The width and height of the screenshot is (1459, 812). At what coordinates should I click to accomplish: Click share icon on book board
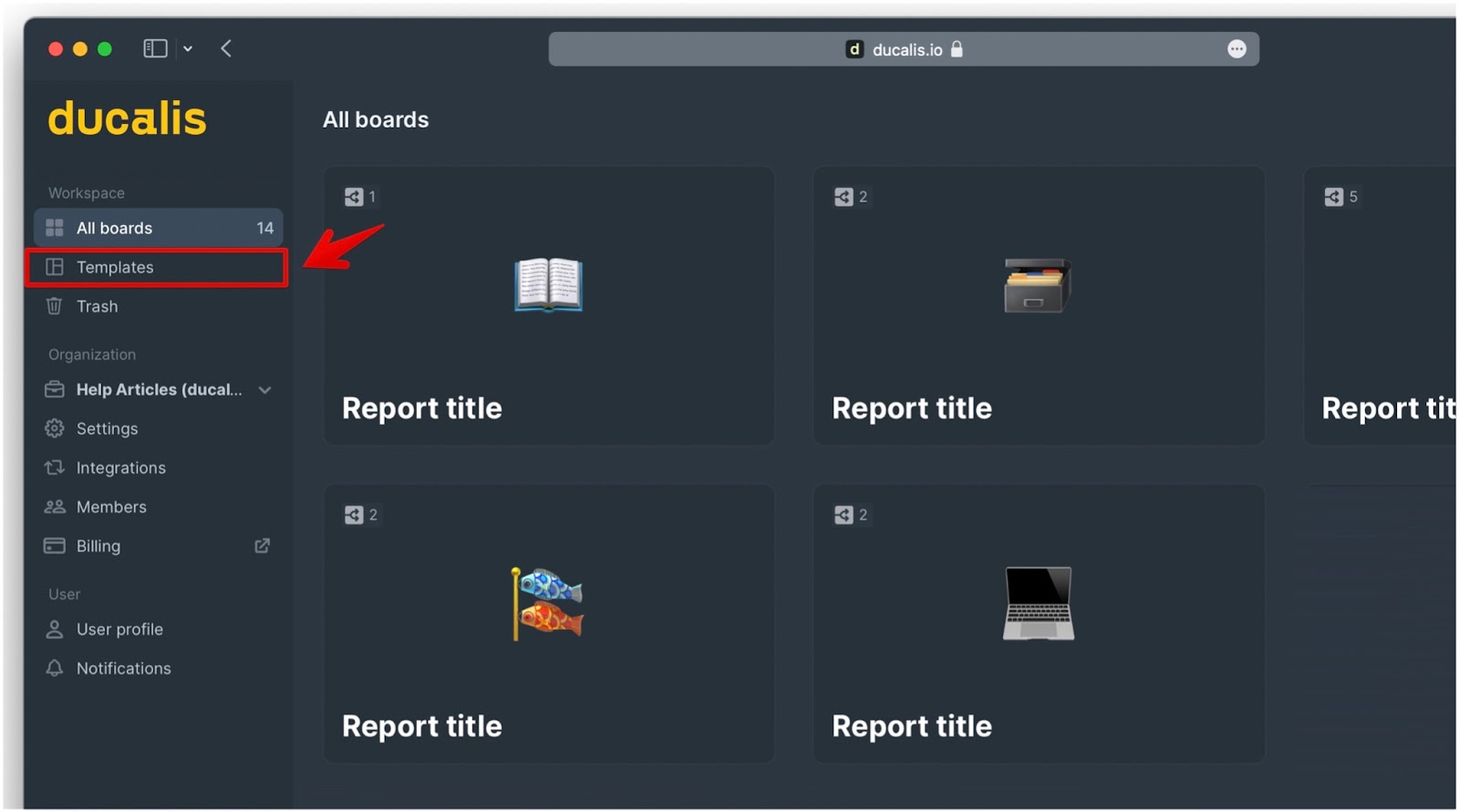click(x=354, y=197)
